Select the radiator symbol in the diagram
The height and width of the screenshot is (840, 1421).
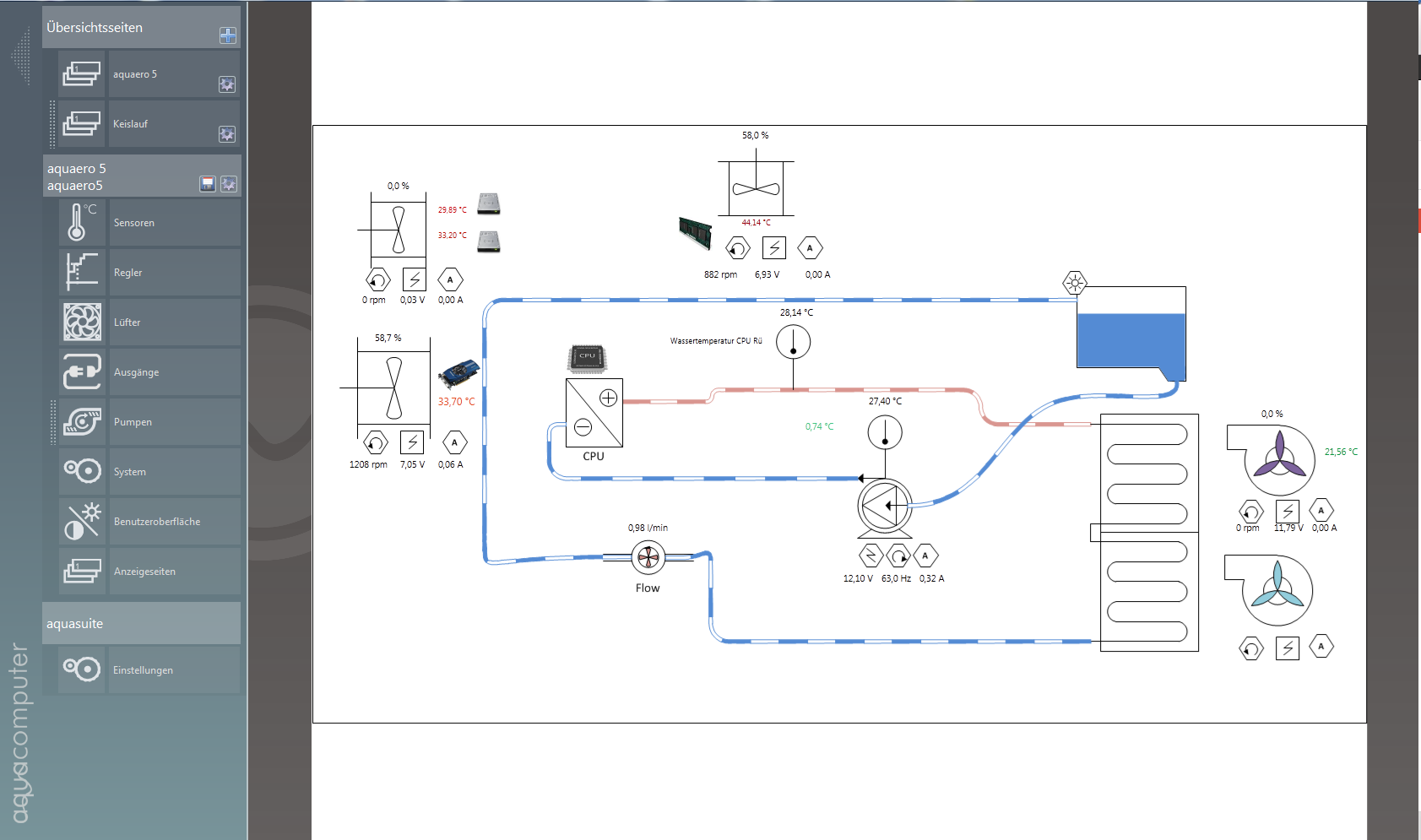1145,533
